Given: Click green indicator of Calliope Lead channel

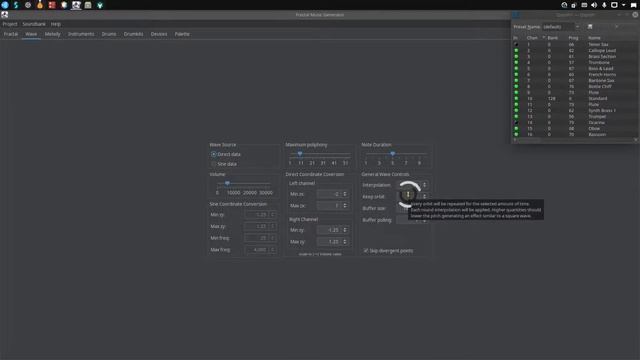Looking at the screenshot, I should tap(516, 51).
